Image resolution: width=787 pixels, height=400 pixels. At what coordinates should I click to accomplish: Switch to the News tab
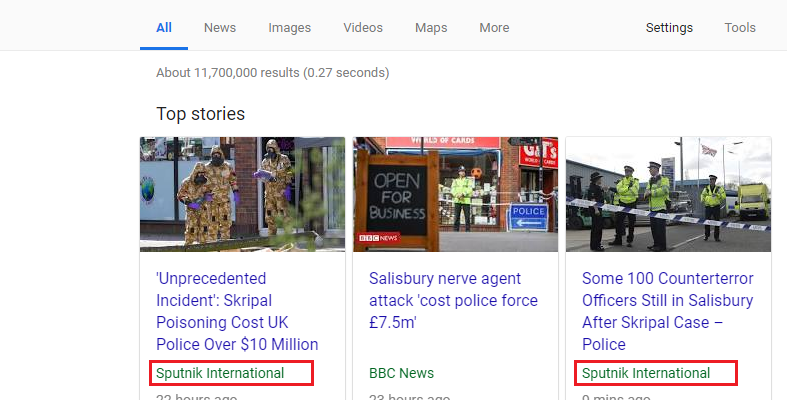tap(220, 28)
